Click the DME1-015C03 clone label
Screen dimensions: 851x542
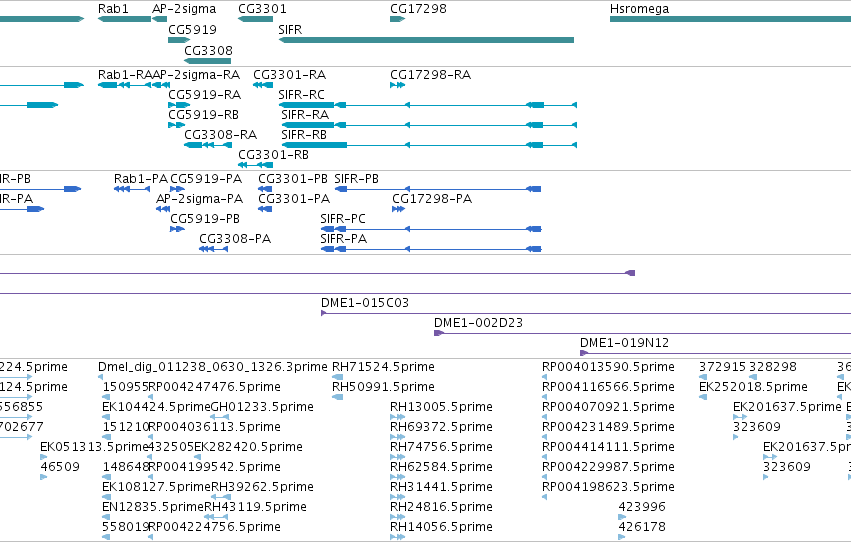click(365, 303)
